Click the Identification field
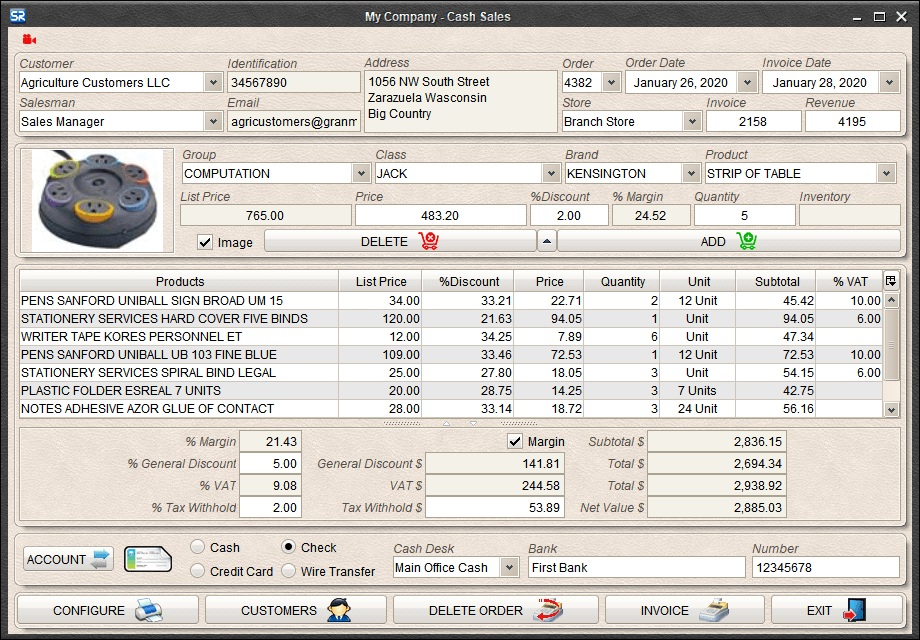The image size is (920, 640). point(293,83)
